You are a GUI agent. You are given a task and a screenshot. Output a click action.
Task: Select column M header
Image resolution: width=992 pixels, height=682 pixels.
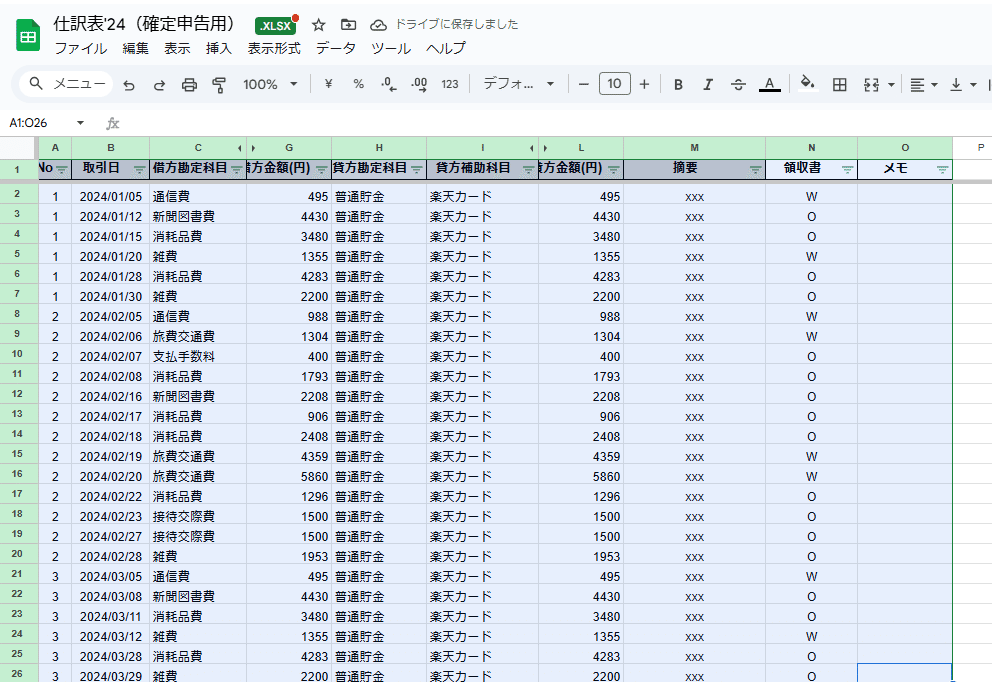pyautogui.click(x=695, y=147)
